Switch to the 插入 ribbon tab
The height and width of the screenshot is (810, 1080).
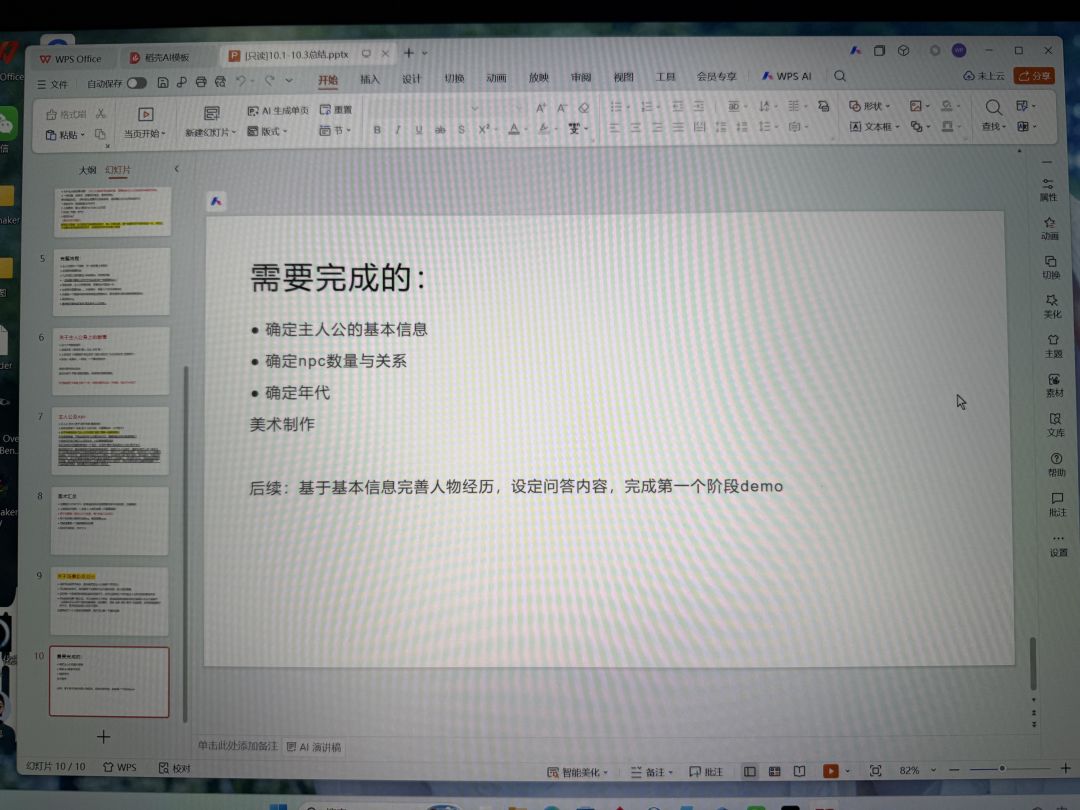coord(370,79)
